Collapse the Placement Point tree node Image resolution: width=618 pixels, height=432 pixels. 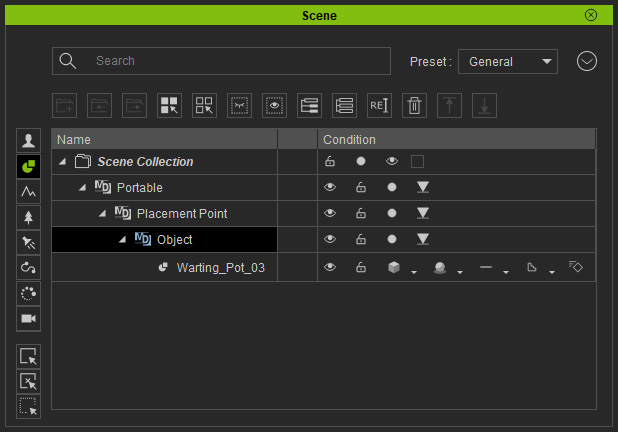coord(102,214)
